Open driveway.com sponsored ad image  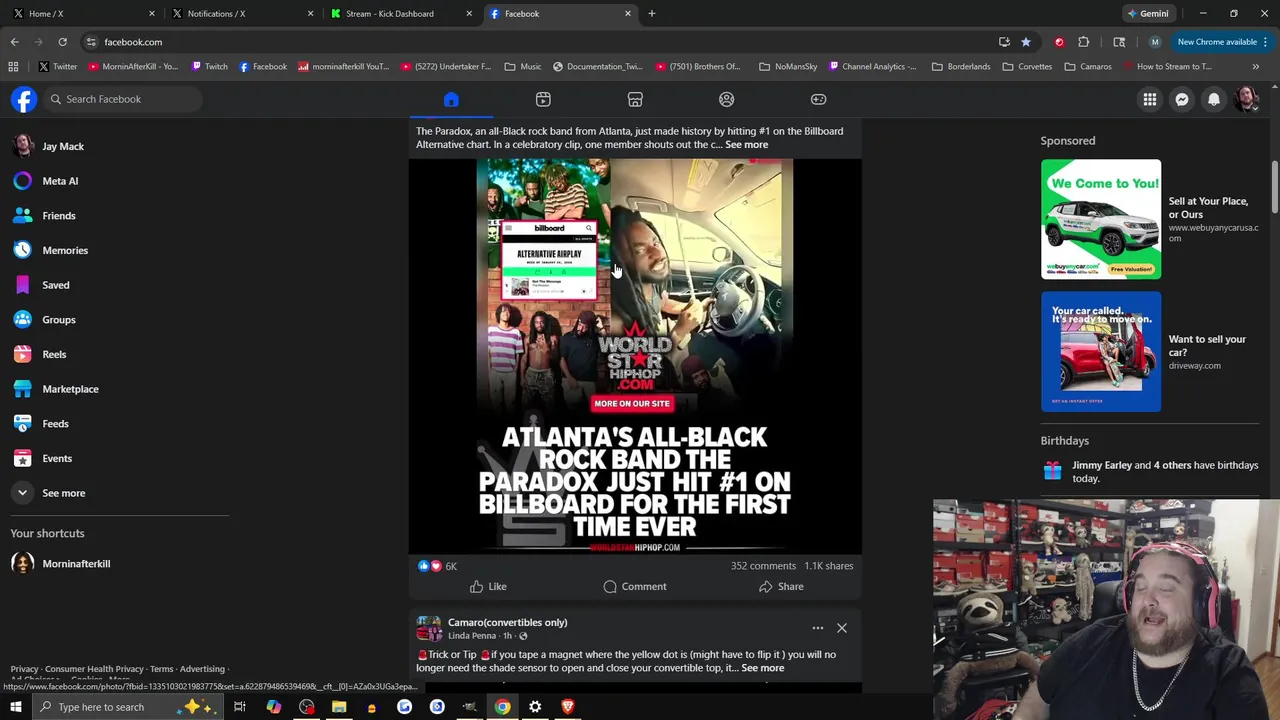[x=1101, y=352]
